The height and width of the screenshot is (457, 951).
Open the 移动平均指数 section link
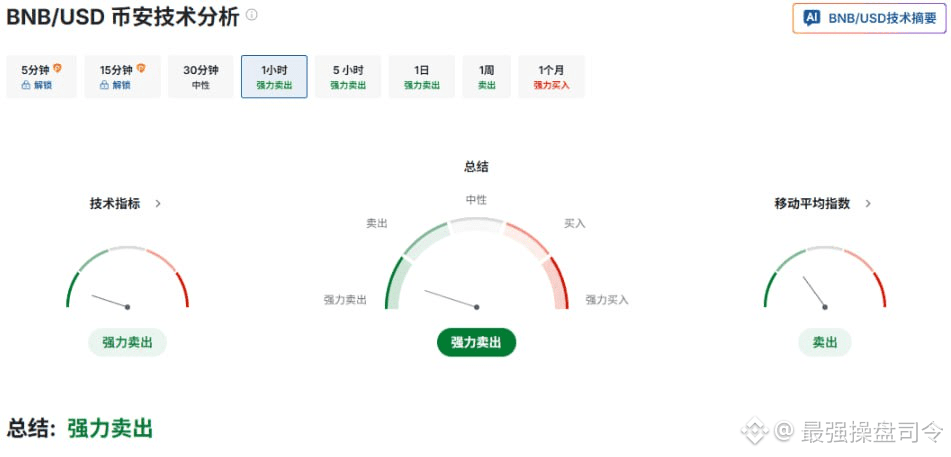812,204
